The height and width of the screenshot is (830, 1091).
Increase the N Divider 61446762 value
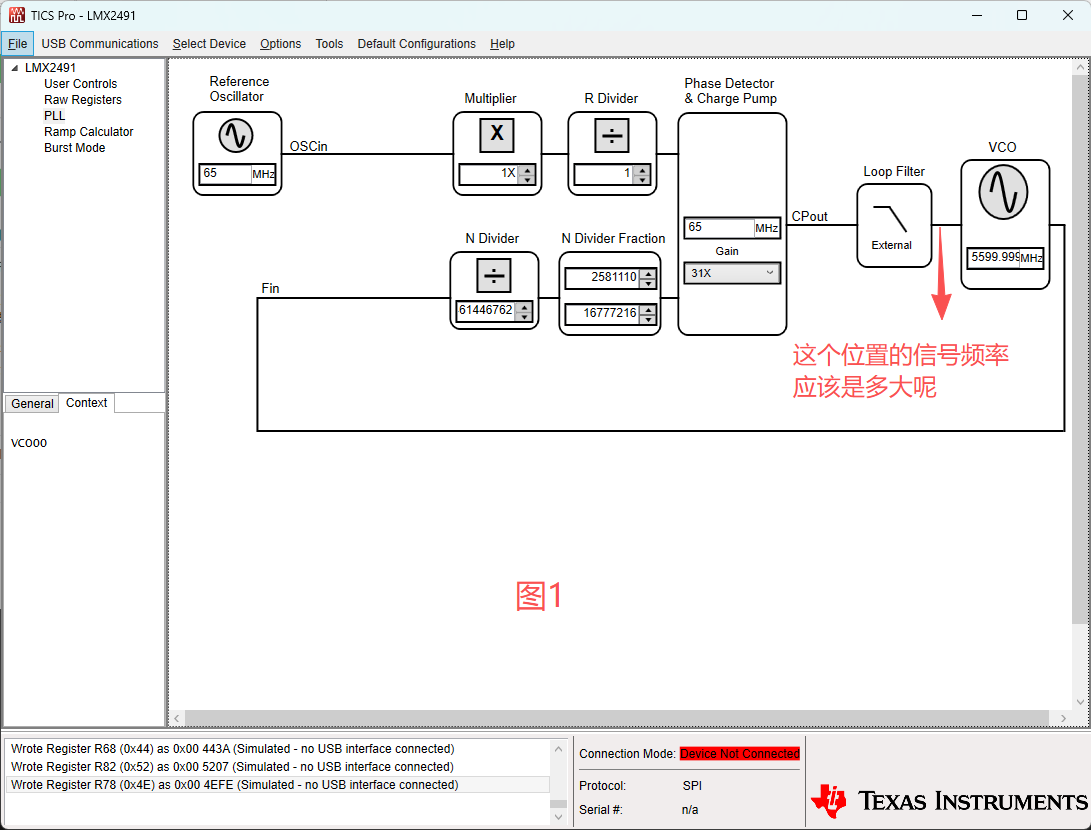pyautogui.click(x=524, y=306)
